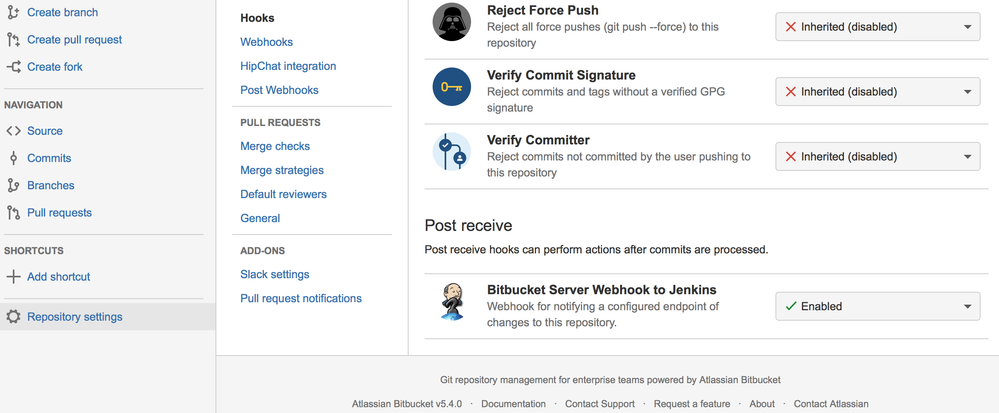
Task: Open Merge checks settings
Action: (275, 146)
